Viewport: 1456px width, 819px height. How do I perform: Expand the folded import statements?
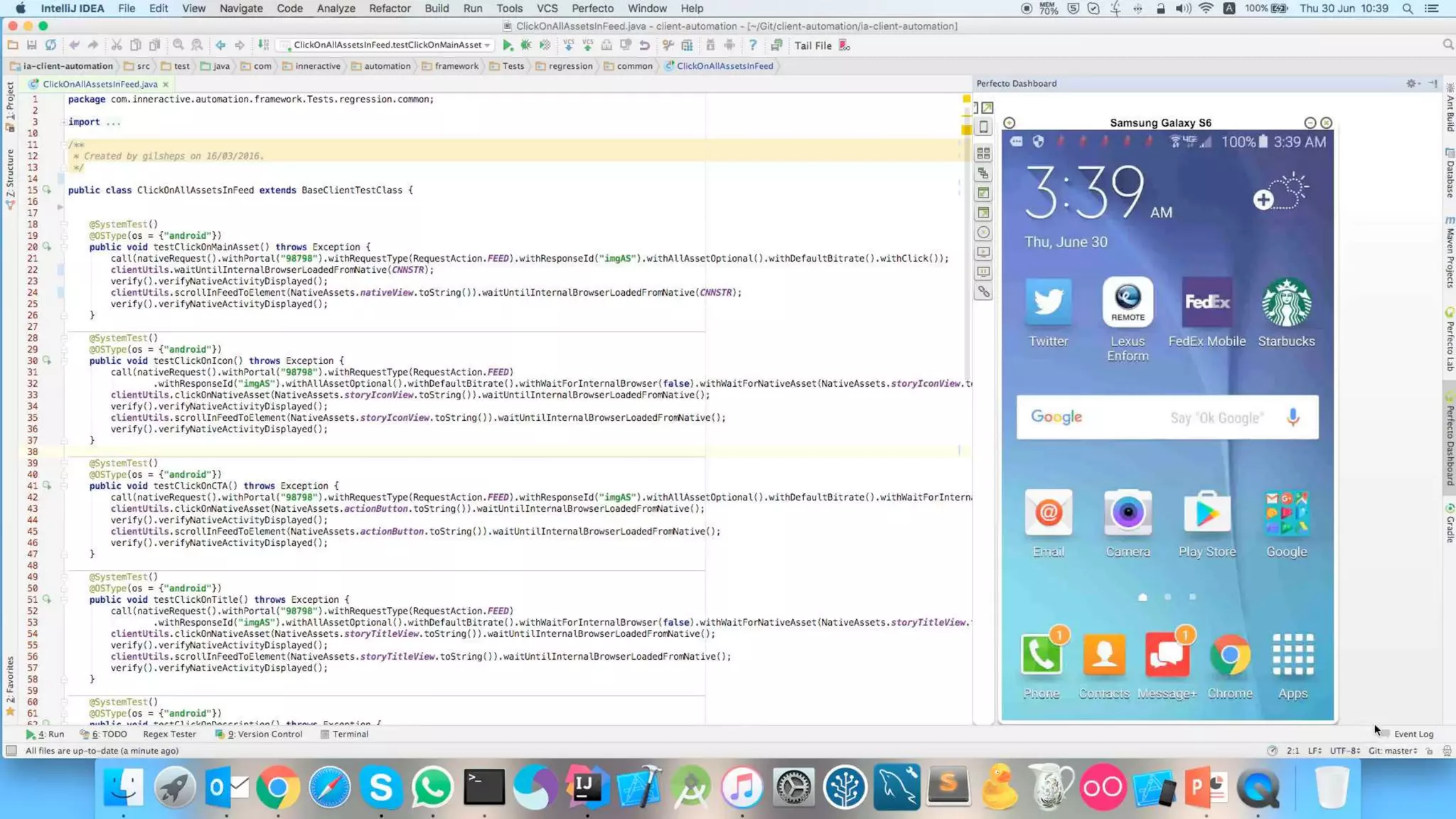[x=113, y=122]
